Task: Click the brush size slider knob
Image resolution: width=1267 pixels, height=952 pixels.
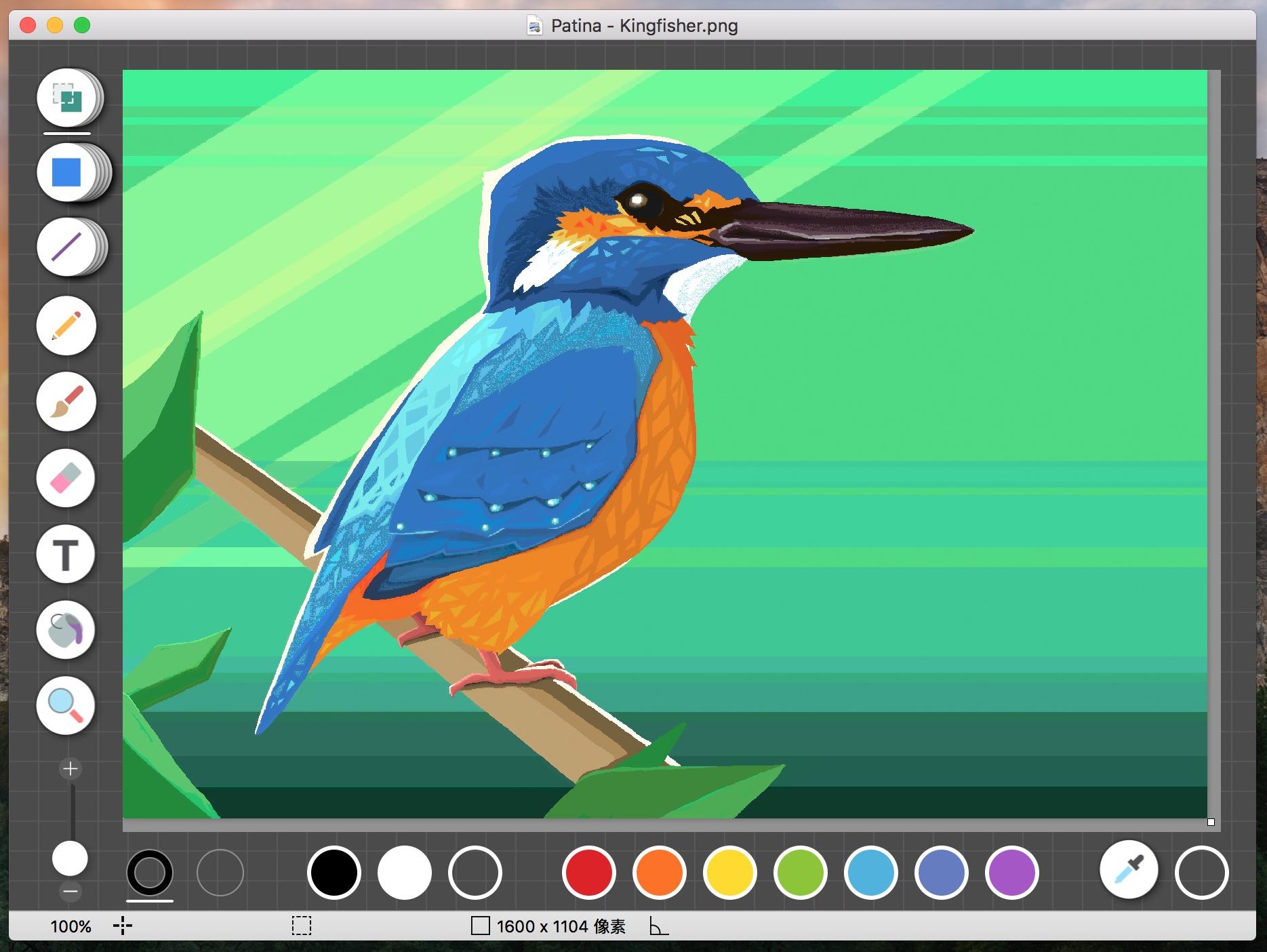Action: coord(71,858)
